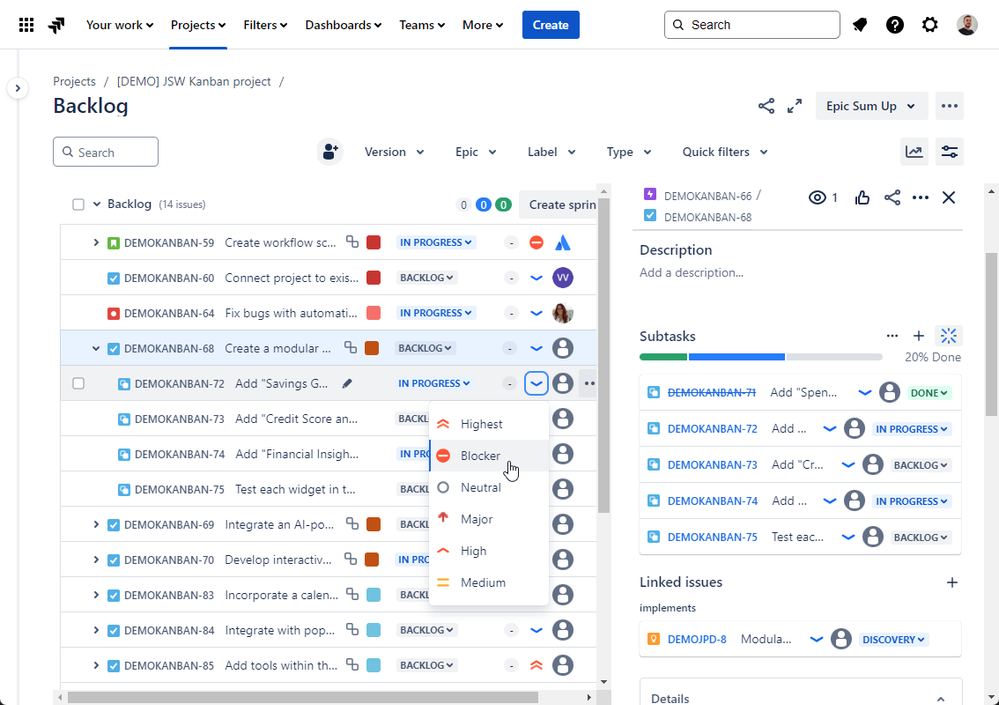
Task: Change DEMOKANBAN-64 IN PROGRESS status dropdown
Action: pyautogui.click(x=436, y=313)
